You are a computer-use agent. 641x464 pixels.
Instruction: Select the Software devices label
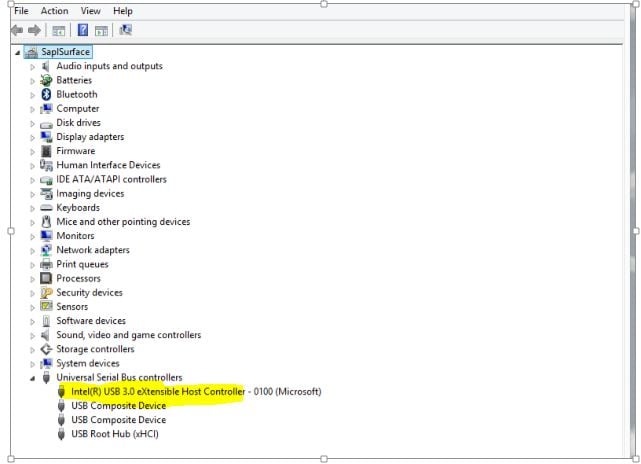click(x=91, y=321)
